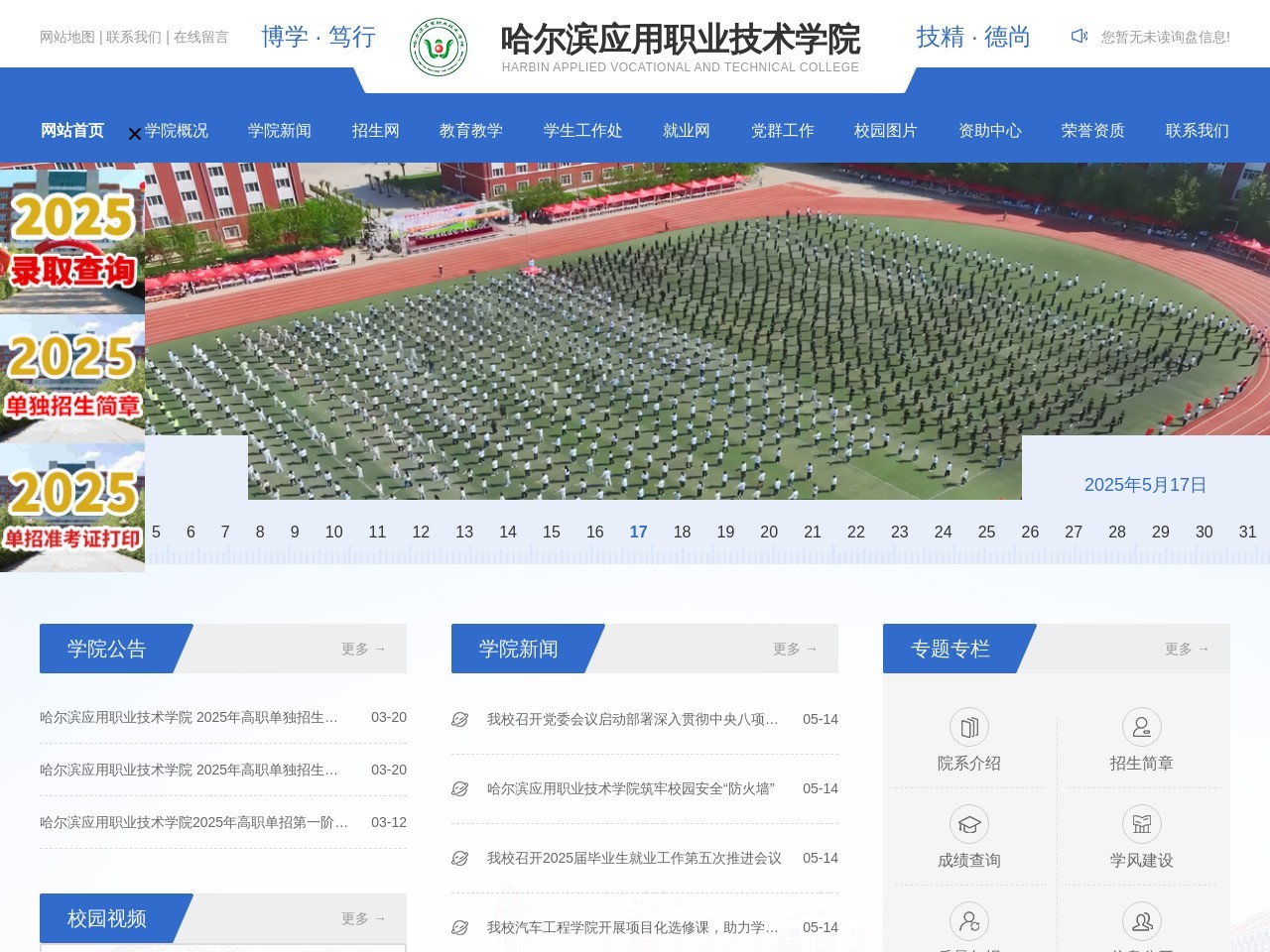Open 高职单招第一阶 announcement dated 03-12

click(x=193, y=822)
